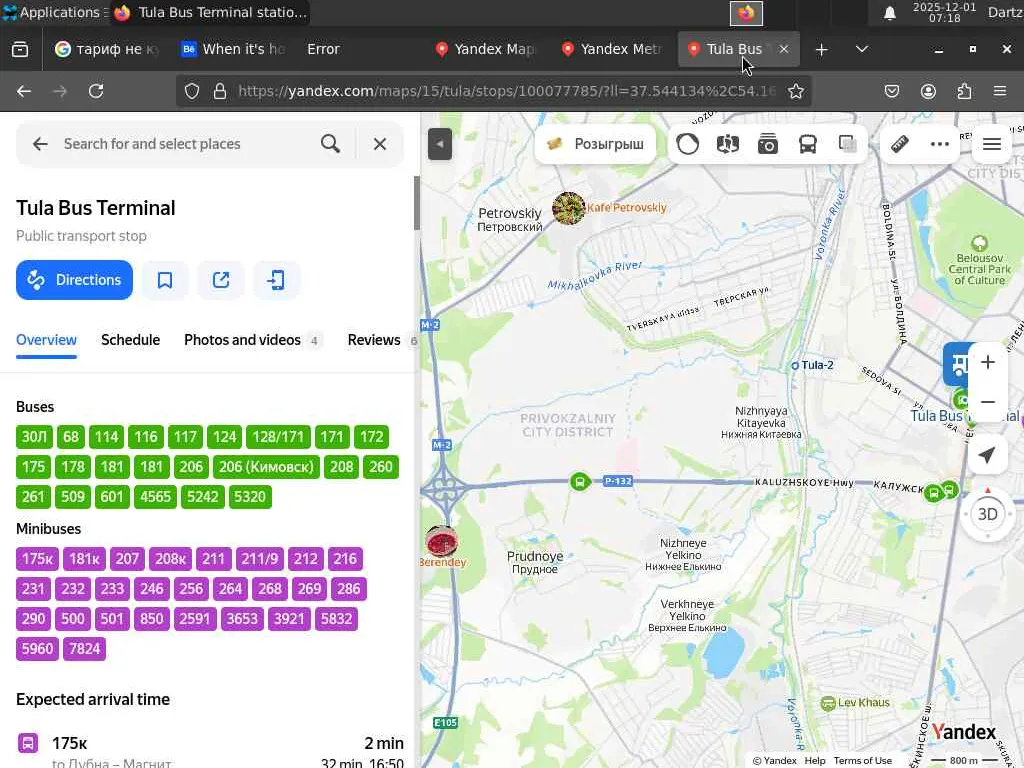
Task: Open the extensions puzzle icon
Action: pos(964,91)
